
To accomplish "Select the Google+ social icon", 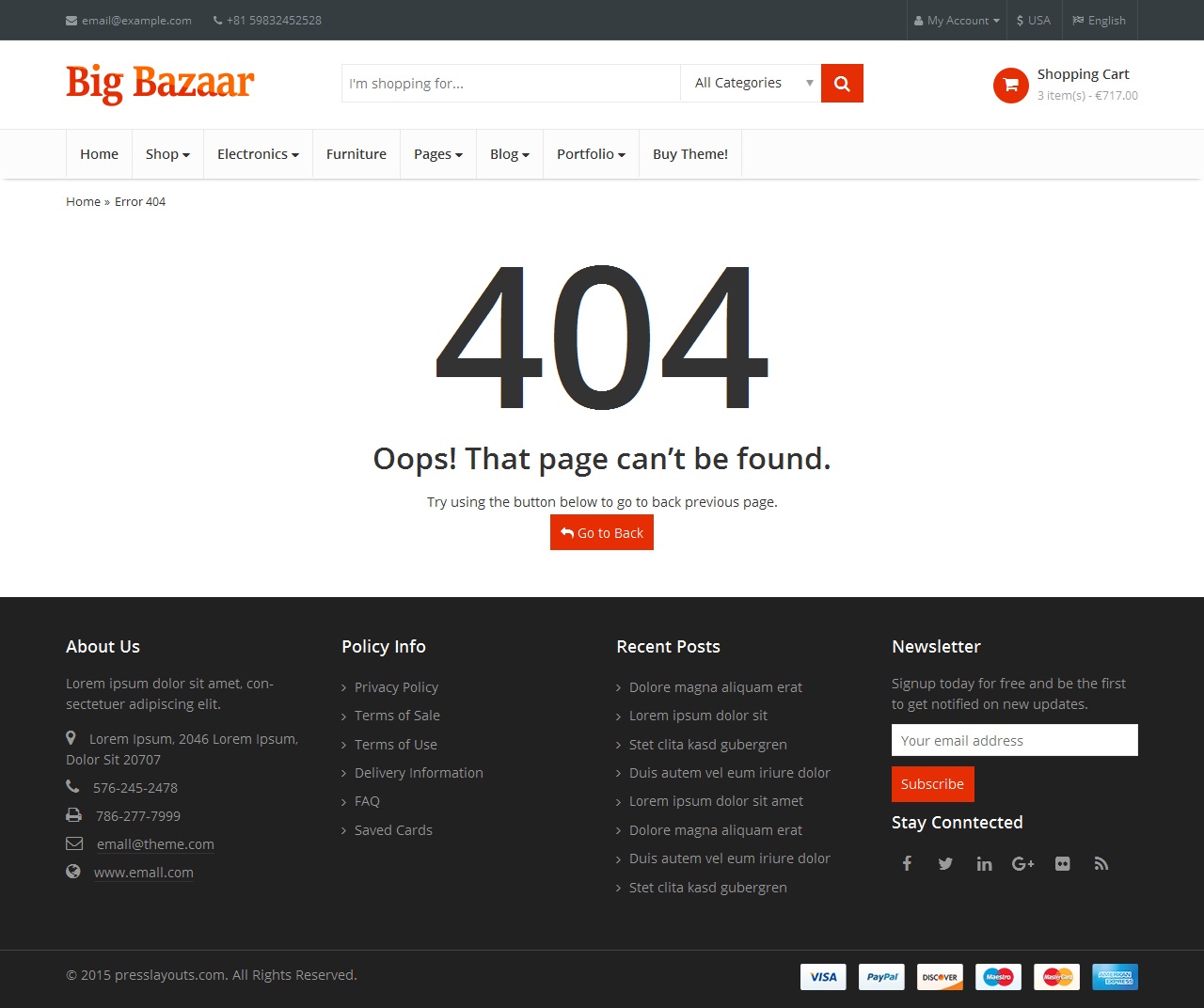I will tap(1022, 863).
